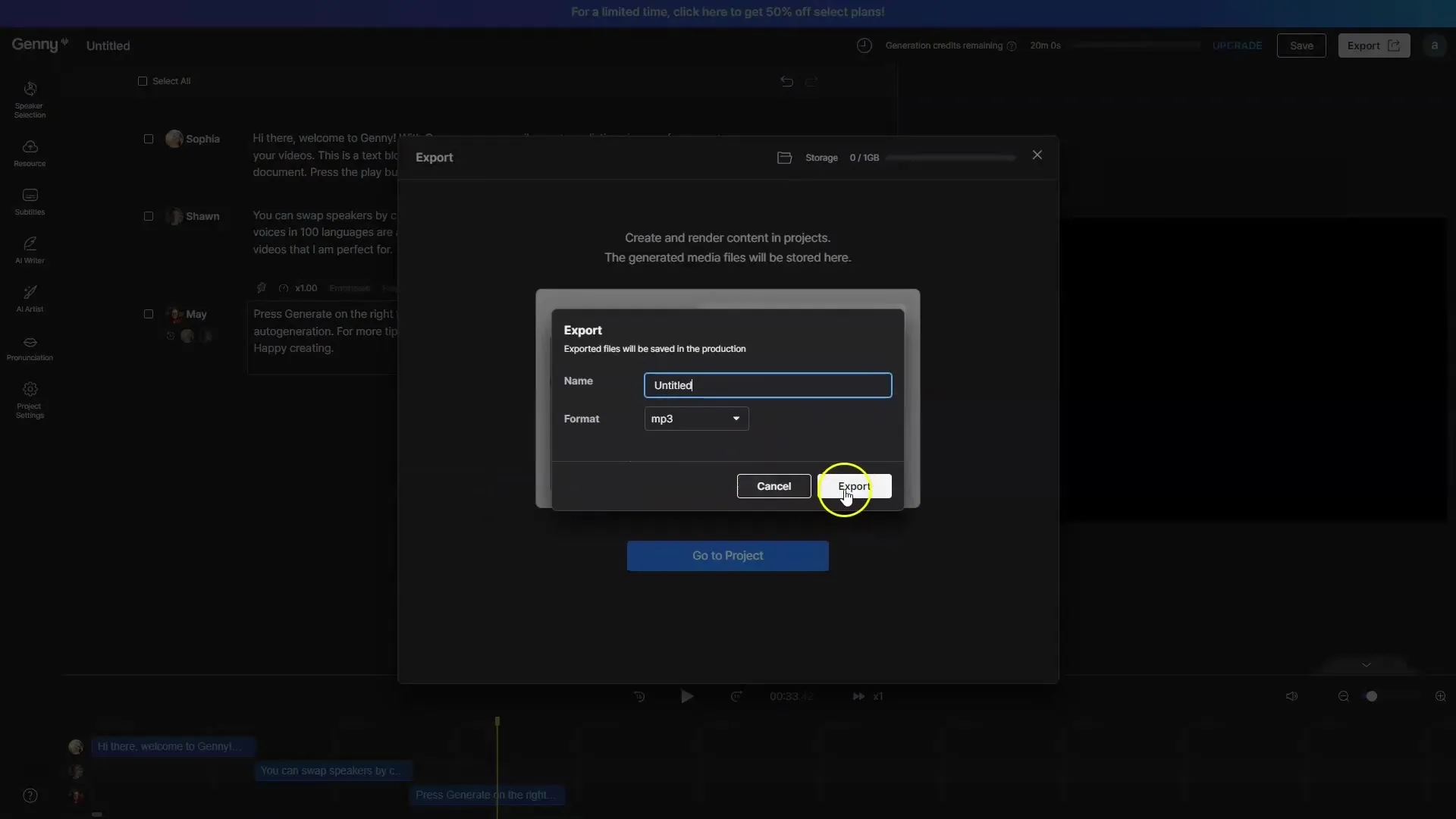Click the Name input field
The height and width of the screenshot is (819, 1456).
767,385
